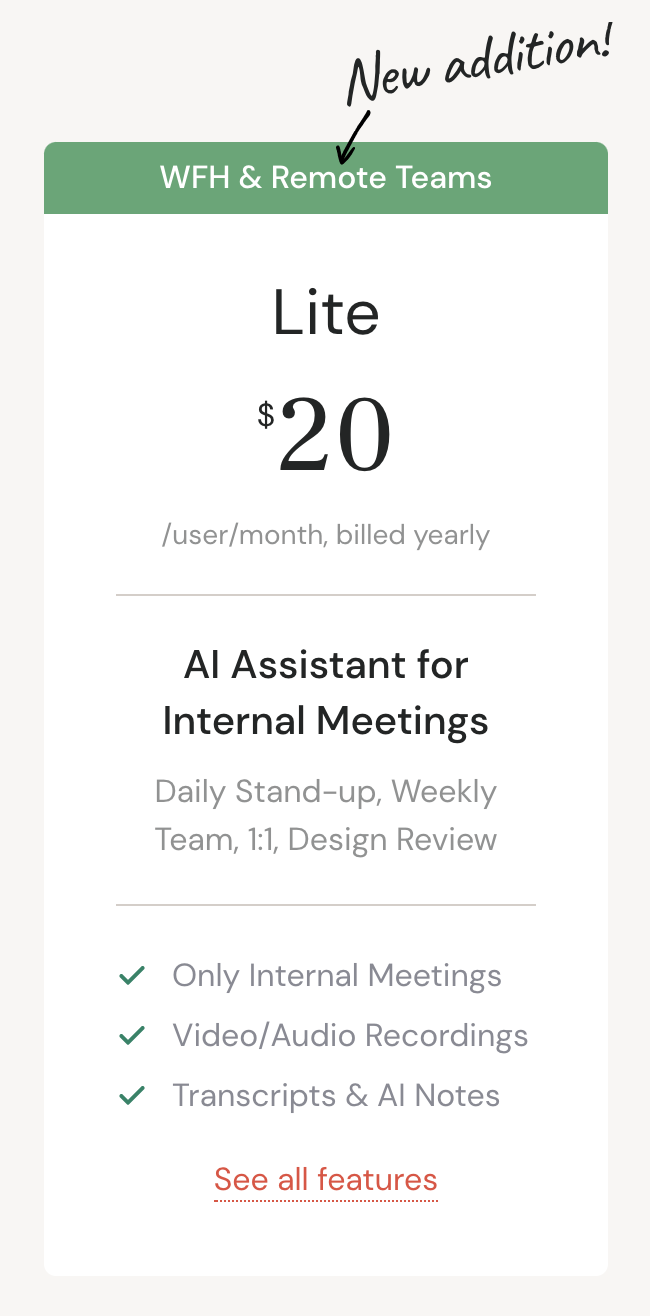Click the Daily Stand-up, Weekly Team, 1:1, Design Review description

pos(326,815)
